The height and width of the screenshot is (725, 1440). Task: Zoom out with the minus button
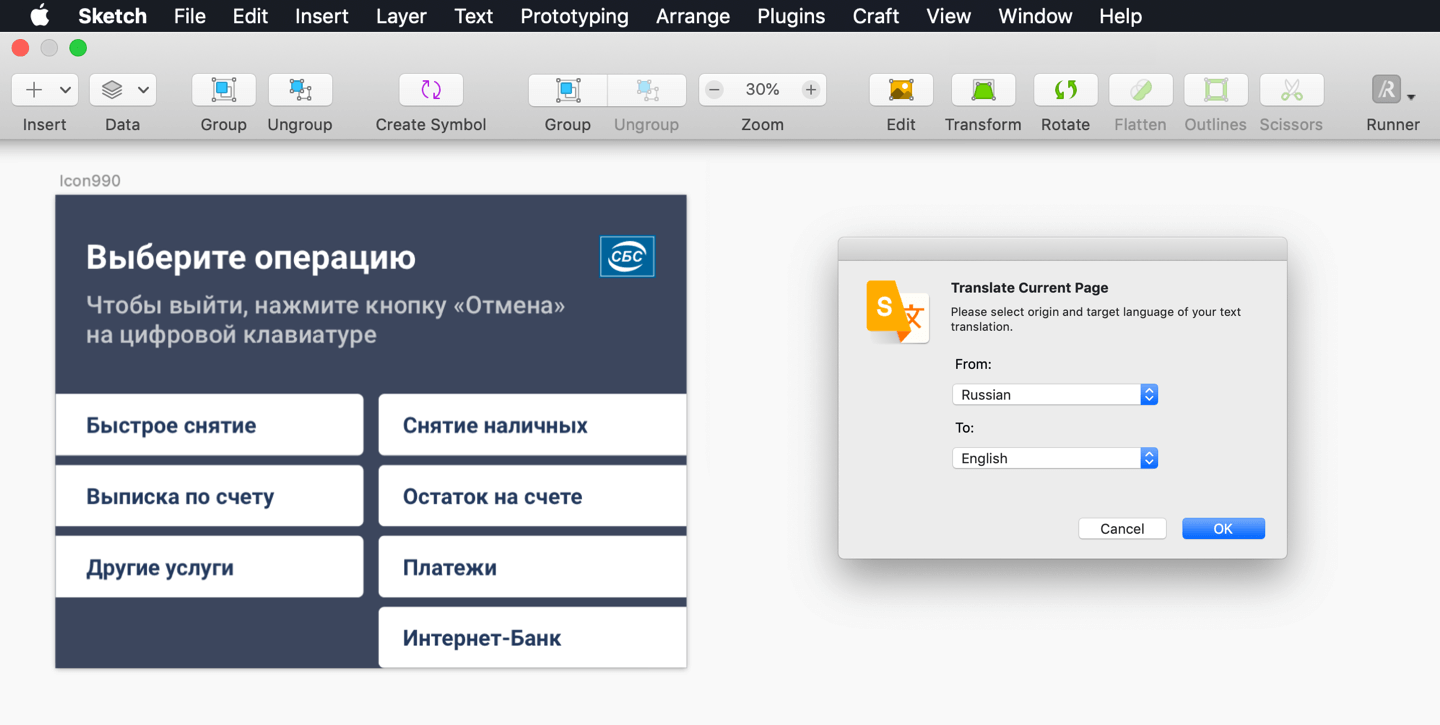(715, 90)
